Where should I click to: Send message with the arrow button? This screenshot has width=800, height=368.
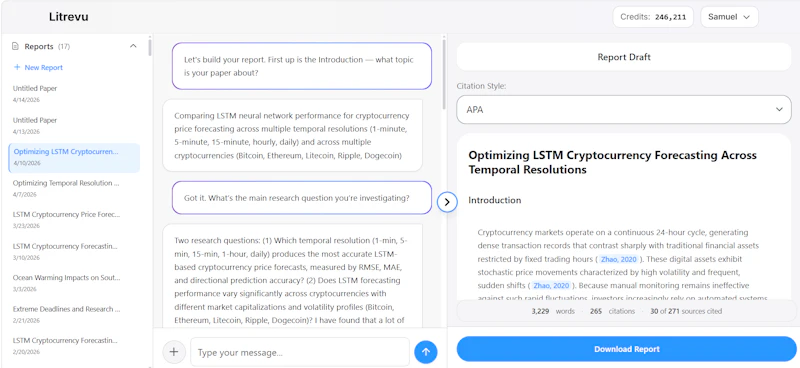click(x=426, y=352)
